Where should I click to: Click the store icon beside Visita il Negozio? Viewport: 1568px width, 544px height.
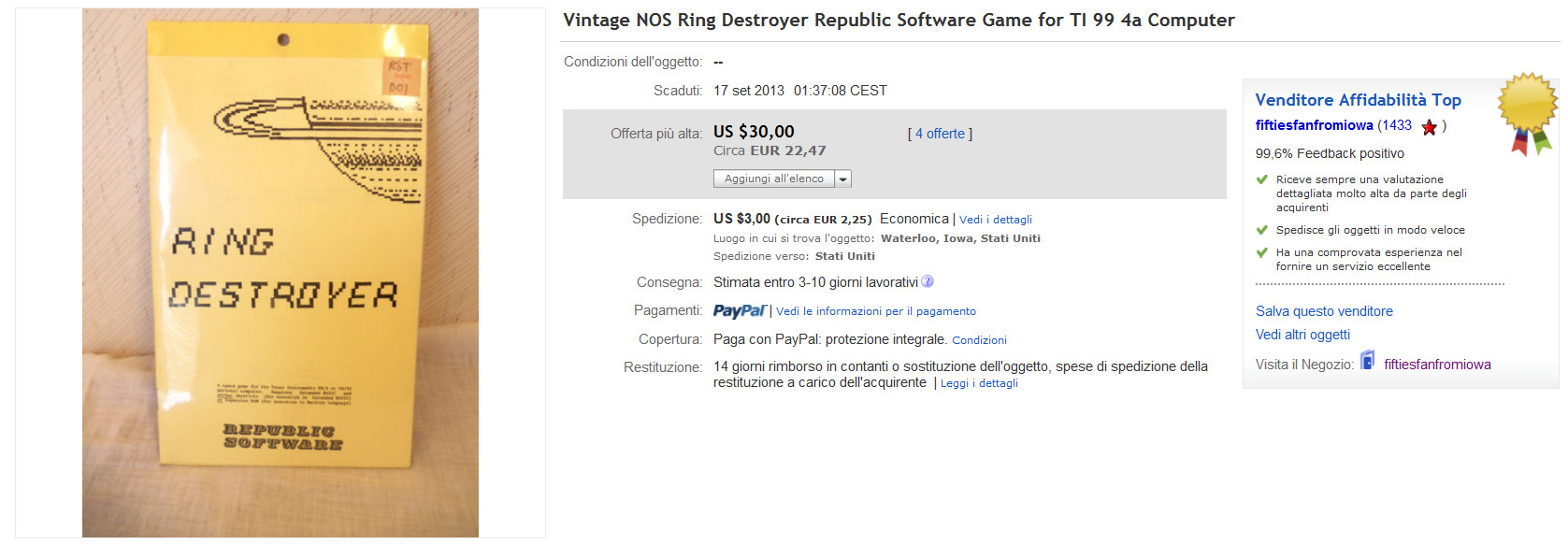click(x=1367, y=361)
